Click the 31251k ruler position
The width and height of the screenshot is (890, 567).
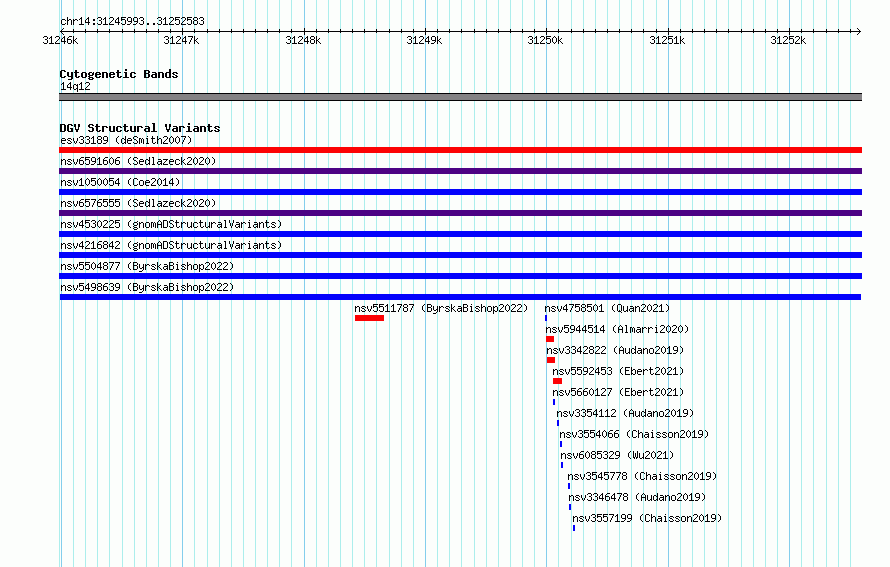tap(667, 40)
